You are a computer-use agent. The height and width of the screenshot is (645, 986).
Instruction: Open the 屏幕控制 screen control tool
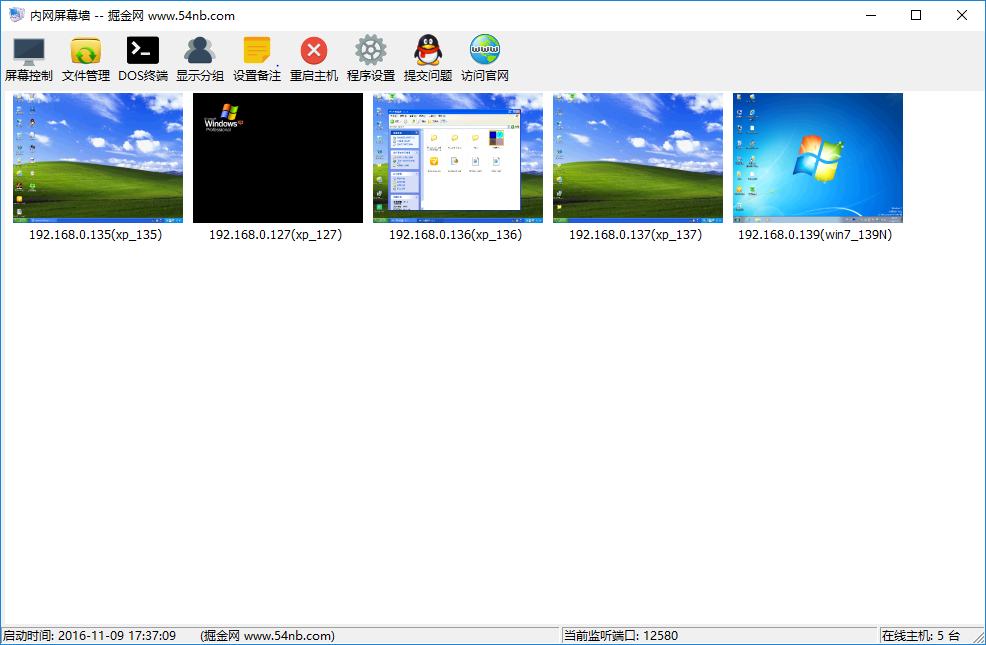(29, 59)
